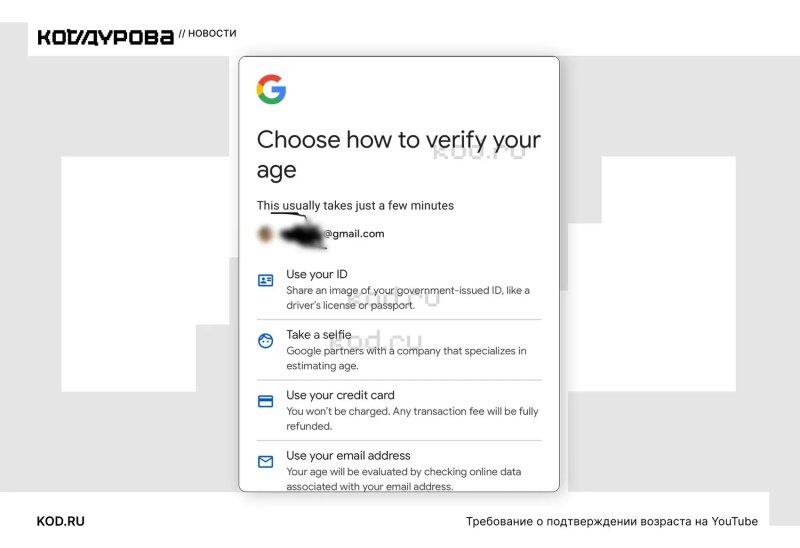Viewport: 800px width, 548px height.
Task: Select "Use your email address" option
Action: click(348, 456)
